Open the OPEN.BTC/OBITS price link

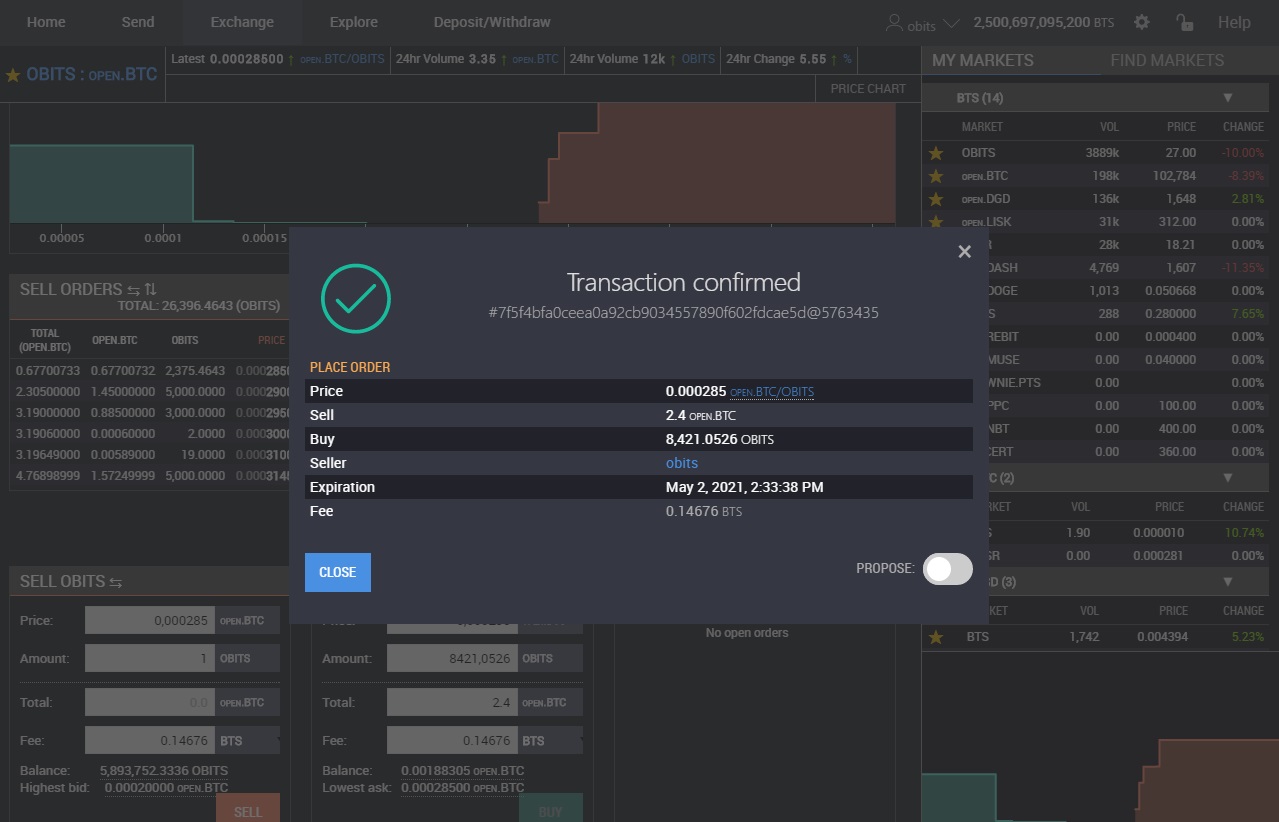click(x=772, y=392)
